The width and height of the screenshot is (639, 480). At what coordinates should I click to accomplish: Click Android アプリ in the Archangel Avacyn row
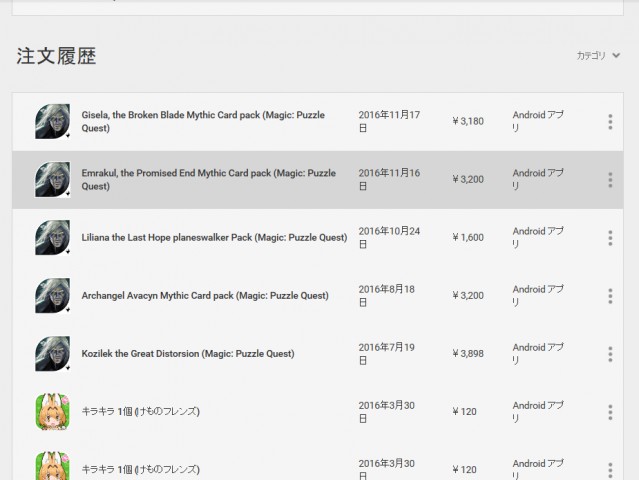538,296
